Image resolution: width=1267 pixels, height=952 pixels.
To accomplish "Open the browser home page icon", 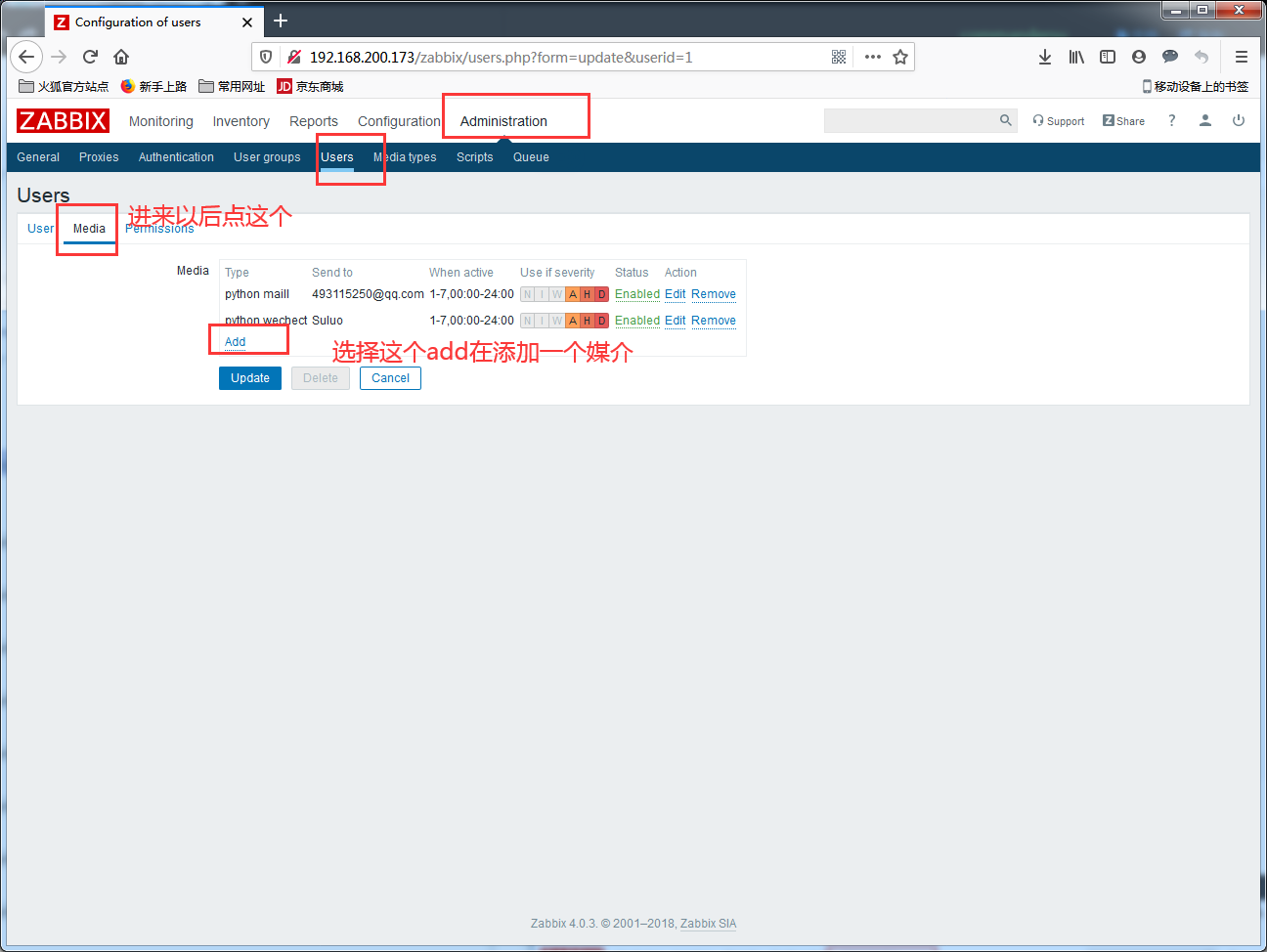I will pyautogui.click(x=121, y=57).
